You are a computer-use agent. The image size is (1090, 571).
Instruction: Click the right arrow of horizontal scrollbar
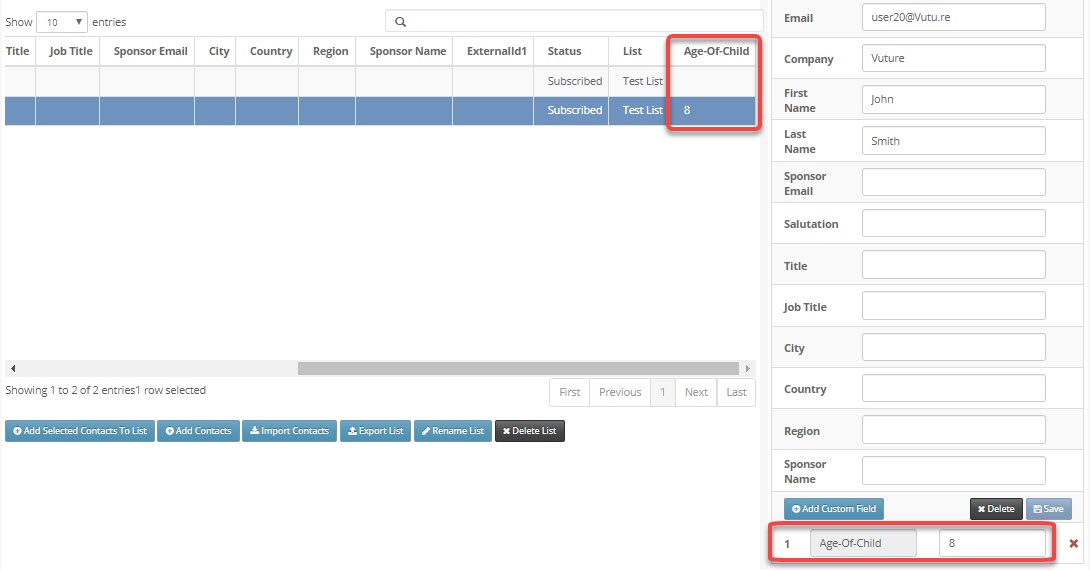point(747,369)
